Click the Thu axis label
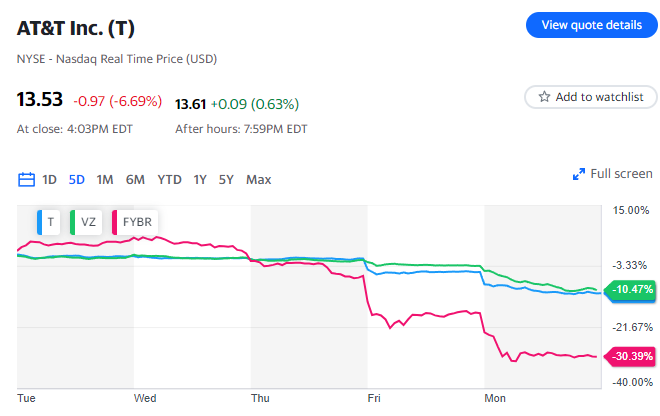This screenshot has height=416, width=660. [x=260, y=398]
